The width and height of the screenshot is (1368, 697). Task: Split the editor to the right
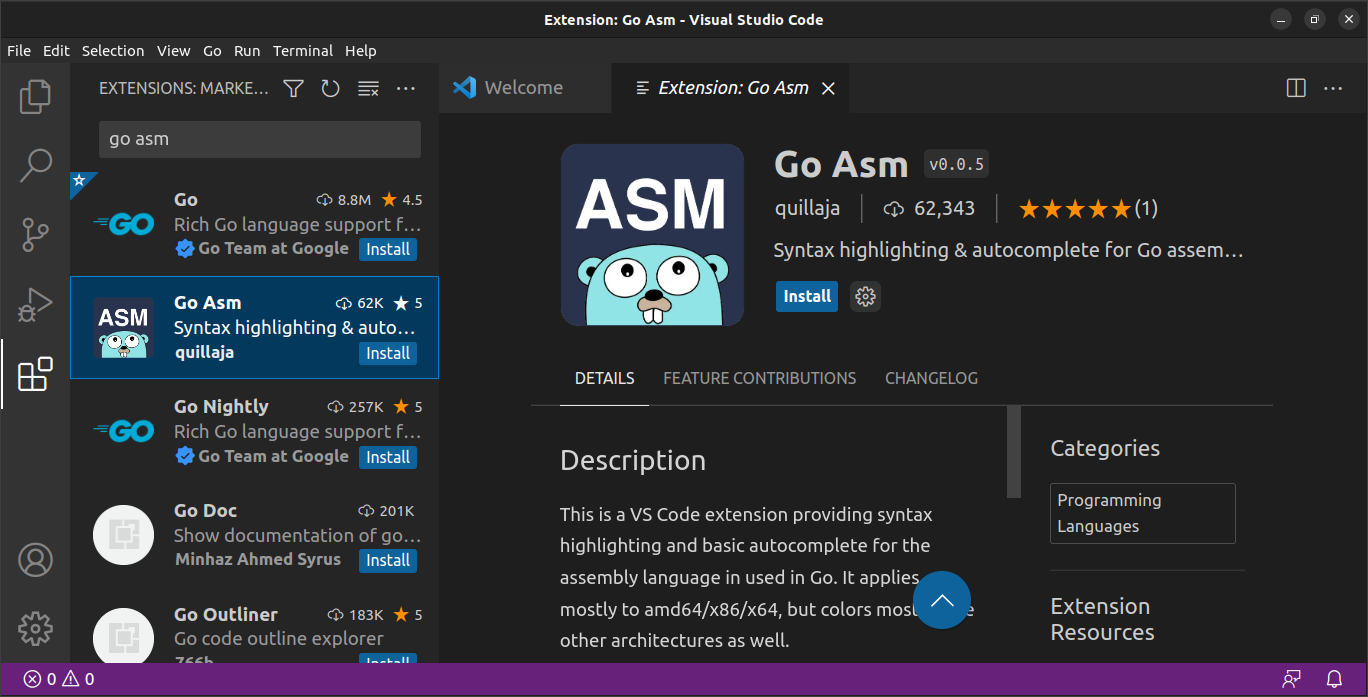[1296, 88]
